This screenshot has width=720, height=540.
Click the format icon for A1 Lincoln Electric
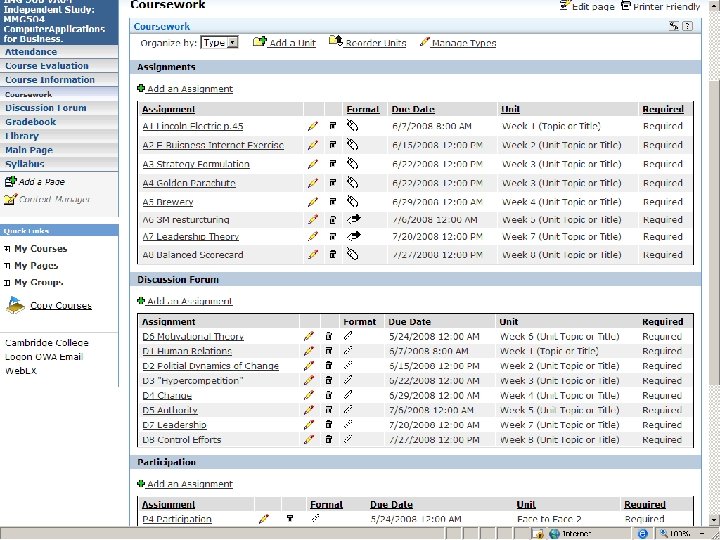[x=352, y=125]
